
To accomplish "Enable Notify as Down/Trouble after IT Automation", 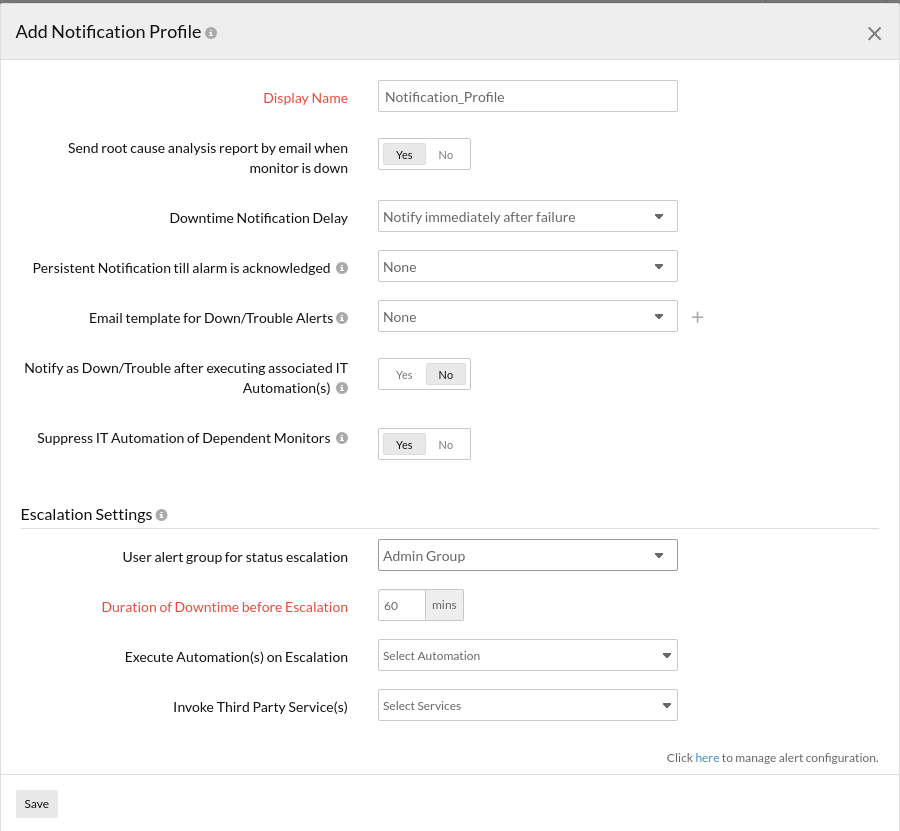I will (404, 374).
